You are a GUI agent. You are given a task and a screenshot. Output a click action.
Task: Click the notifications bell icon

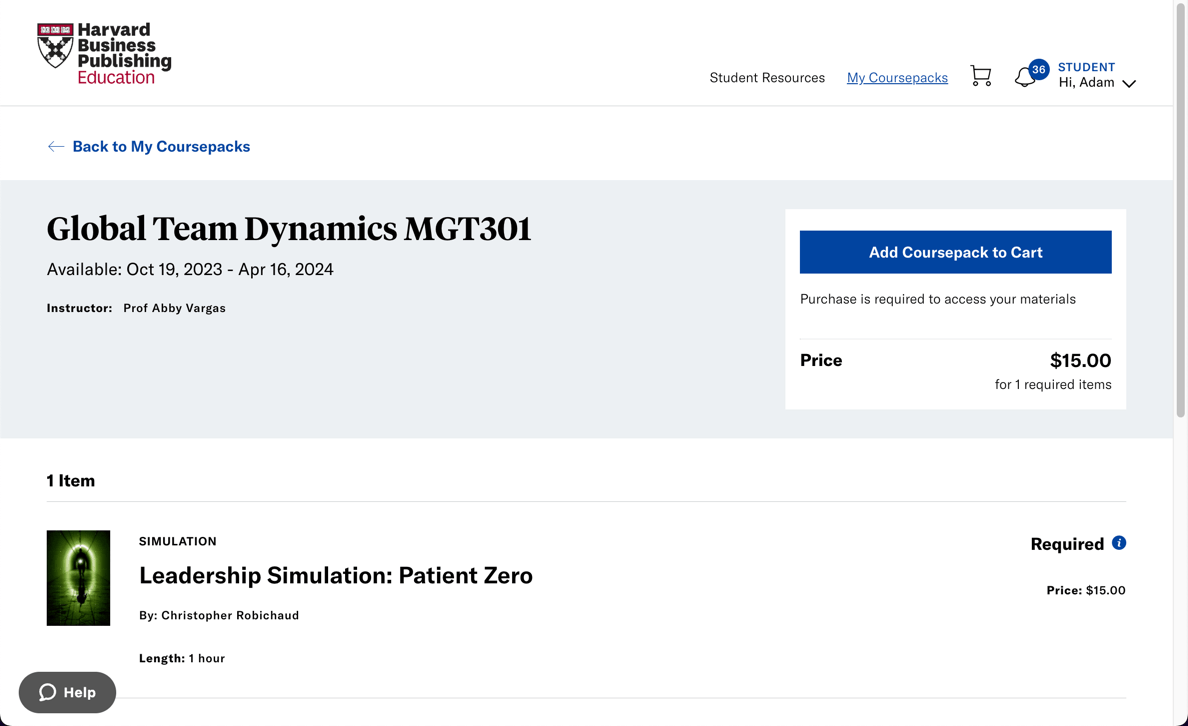[1023, 78]
